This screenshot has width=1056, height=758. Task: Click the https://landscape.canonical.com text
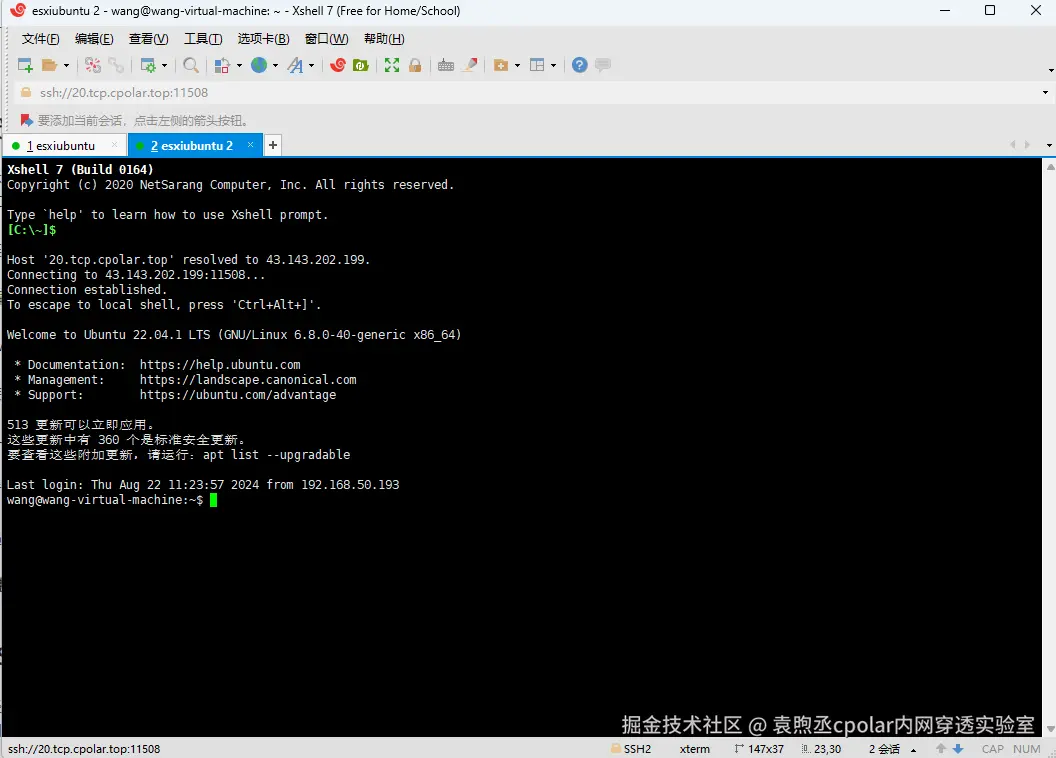point(248,380)
